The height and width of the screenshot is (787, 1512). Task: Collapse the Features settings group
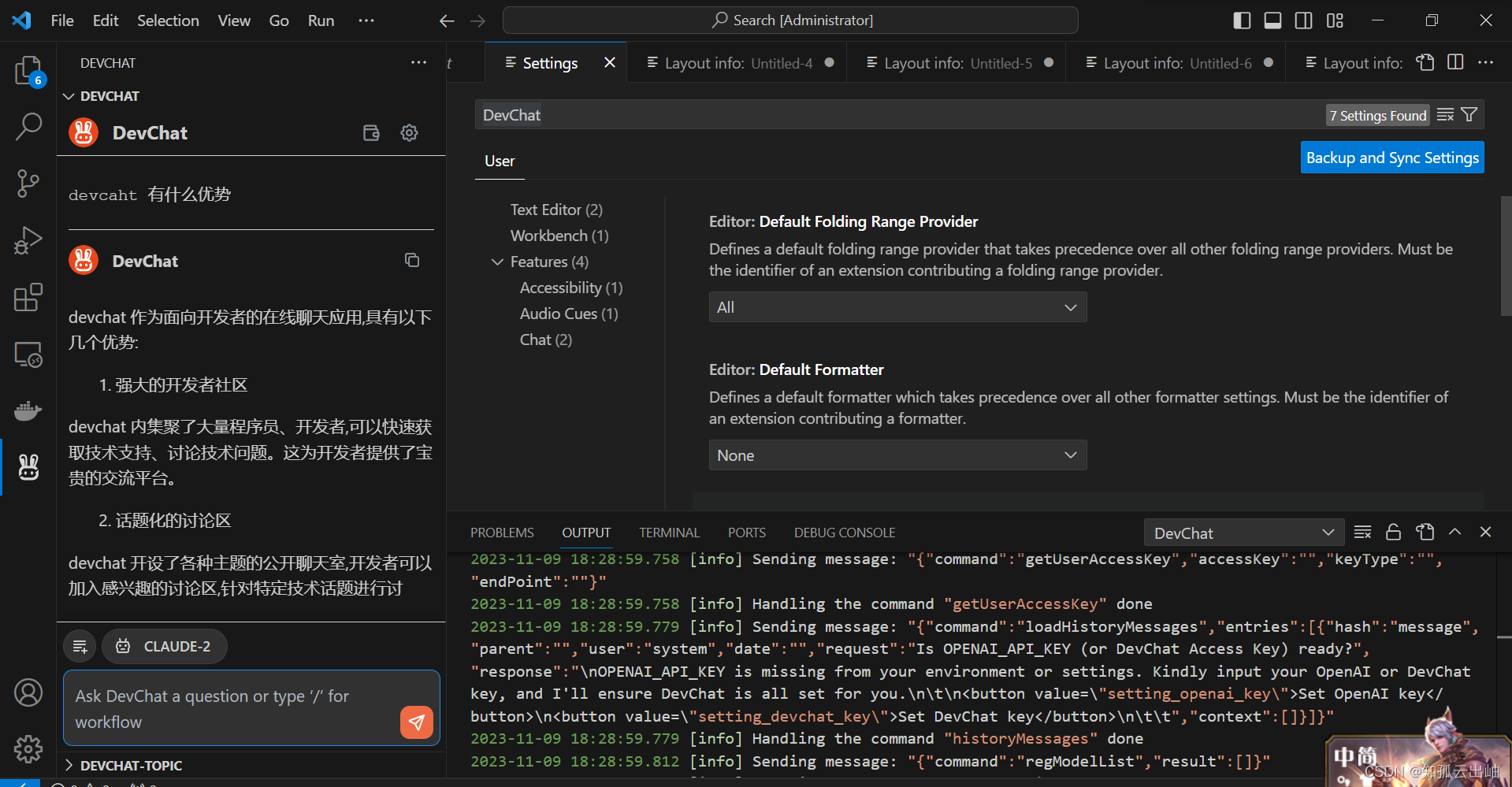pyautogui.click(x=497, y=262)
